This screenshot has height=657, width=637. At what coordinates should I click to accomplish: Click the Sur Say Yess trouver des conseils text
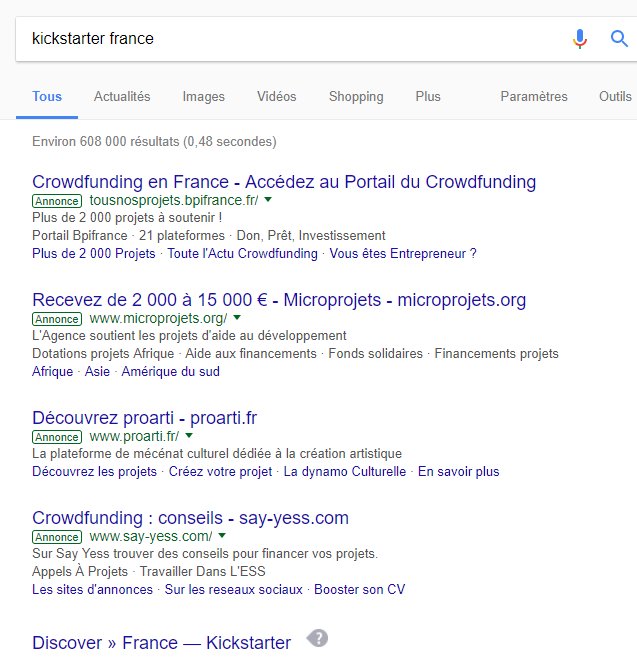205,554
